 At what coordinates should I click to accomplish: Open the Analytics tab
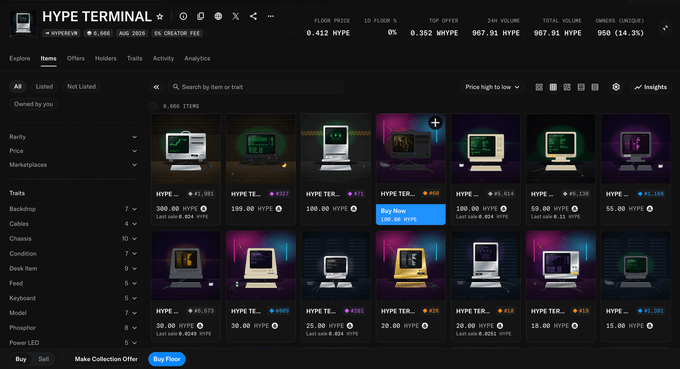click(197, 58)
